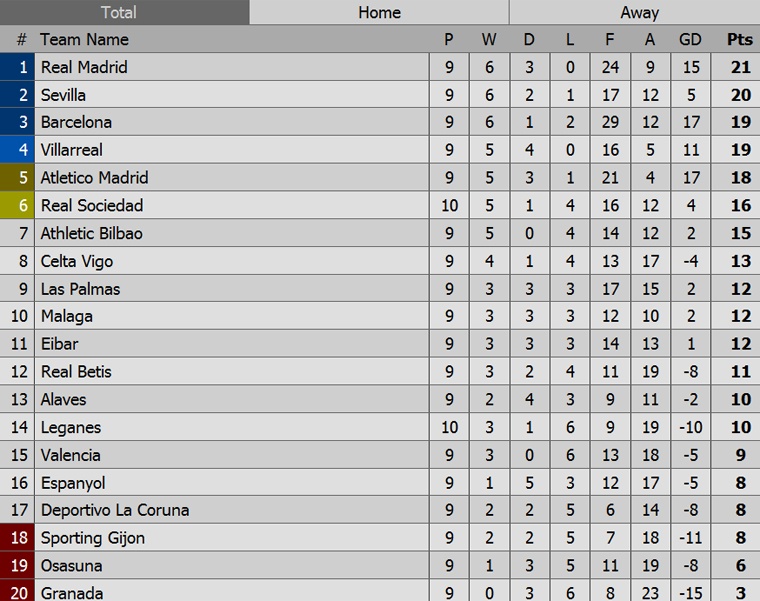
Task: Click position 1 blue rank badge
Action: (x=20, y=68)
